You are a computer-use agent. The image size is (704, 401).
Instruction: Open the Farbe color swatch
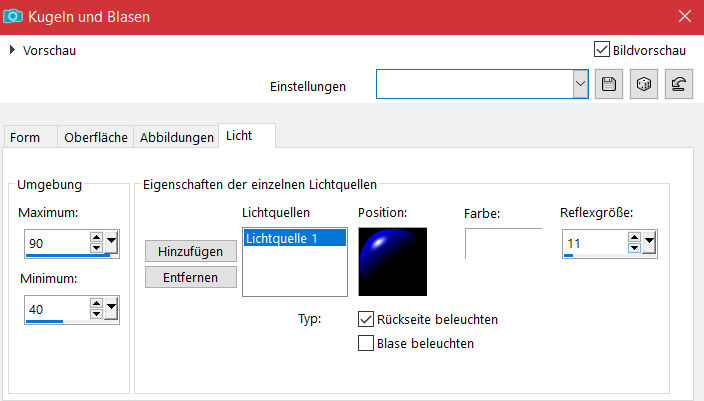[x=503, y=242]
